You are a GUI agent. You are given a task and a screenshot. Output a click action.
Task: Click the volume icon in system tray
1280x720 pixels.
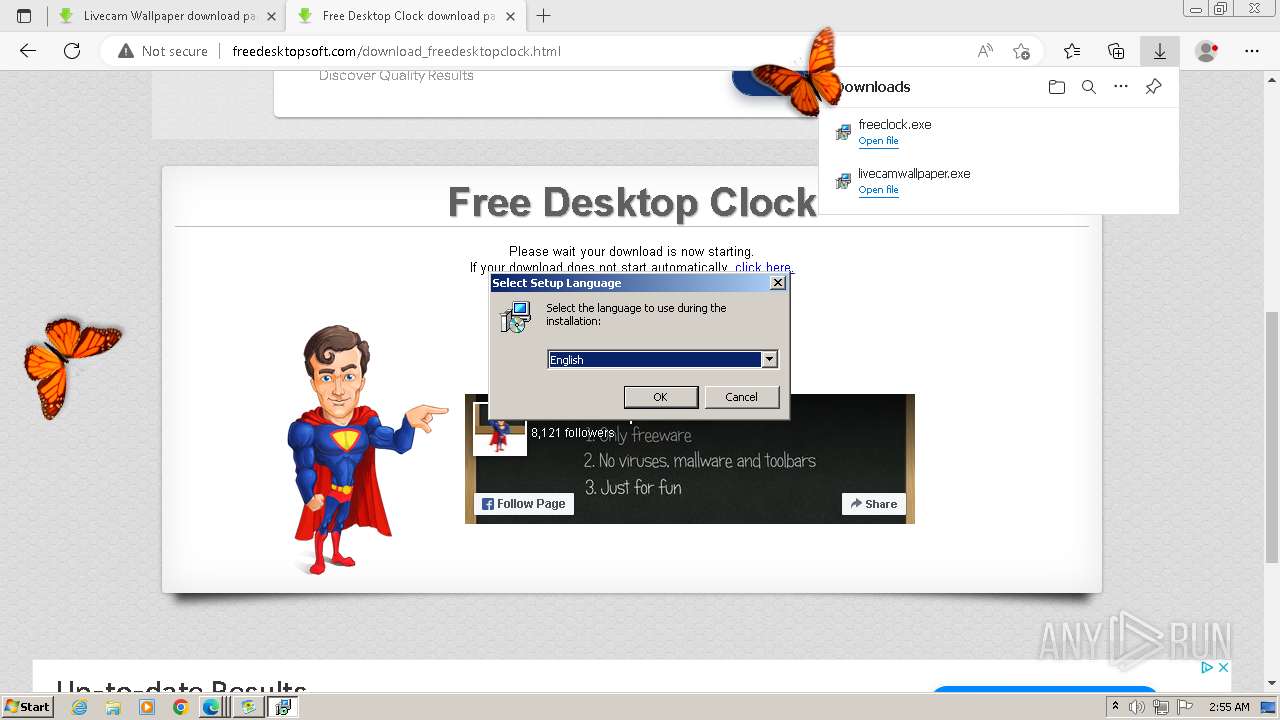(1137, 707)
